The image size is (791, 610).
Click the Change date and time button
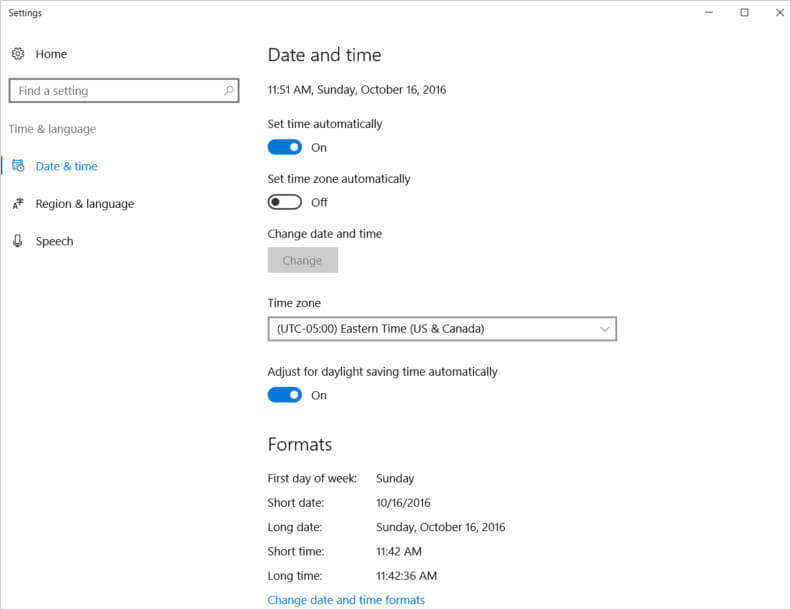point(303,260)
